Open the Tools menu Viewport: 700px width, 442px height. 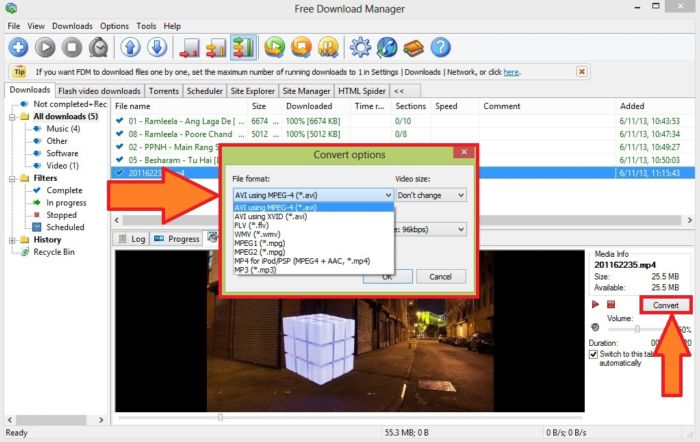click(146, 26)
